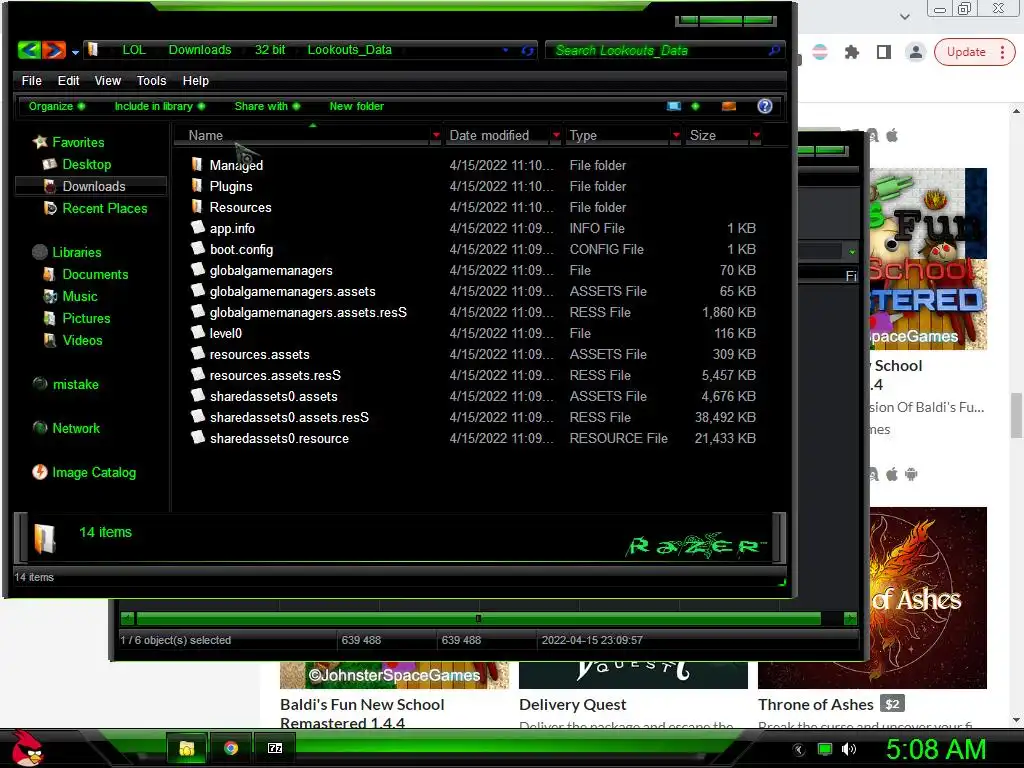The height and width of the screenshot is (768, 1024).
Task: Expand the Share with dropdown
Action: coord(267,106)
